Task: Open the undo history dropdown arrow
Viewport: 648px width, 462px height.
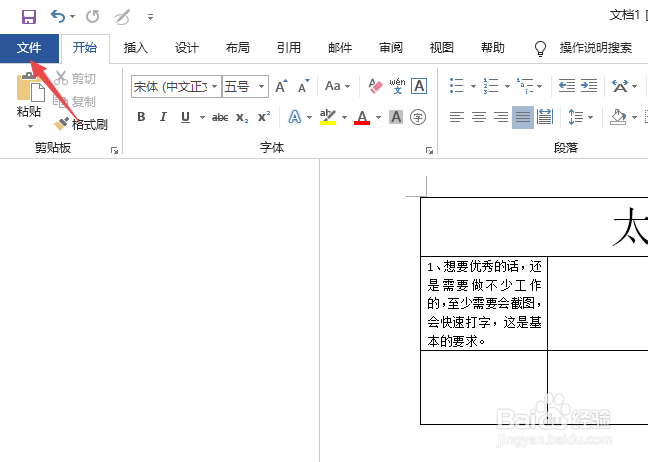Action: click(73, 17)
